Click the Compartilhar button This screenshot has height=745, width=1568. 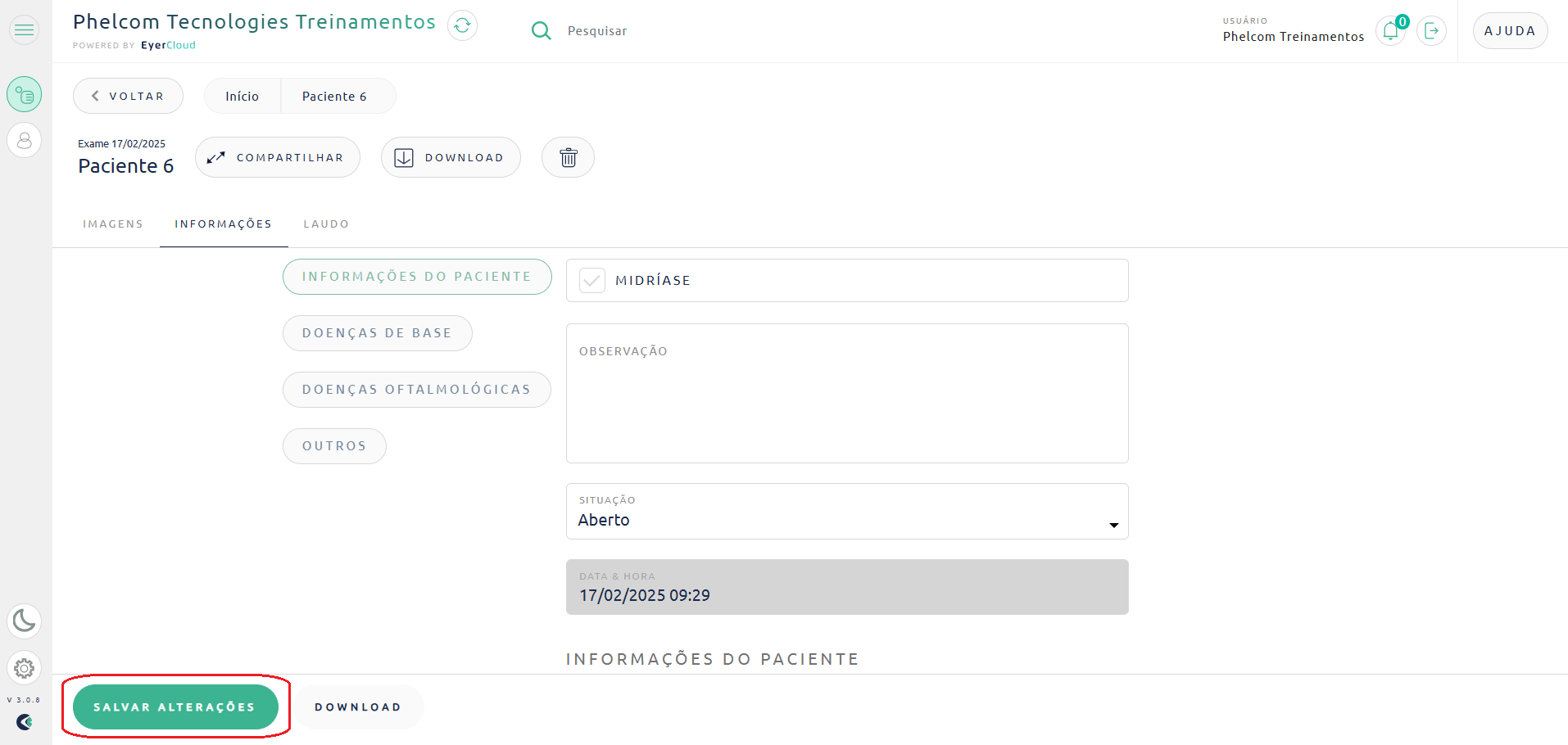[x=278, y=157]
